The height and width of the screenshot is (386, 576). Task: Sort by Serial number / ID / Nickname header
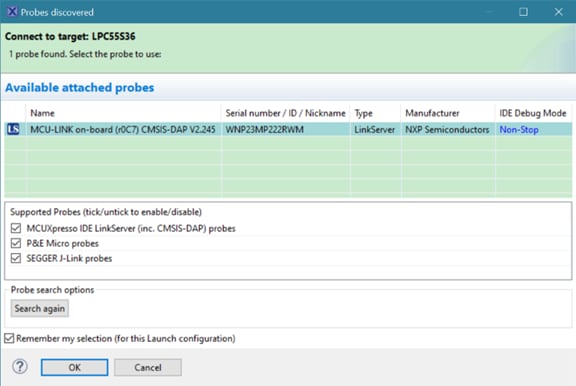285,113
